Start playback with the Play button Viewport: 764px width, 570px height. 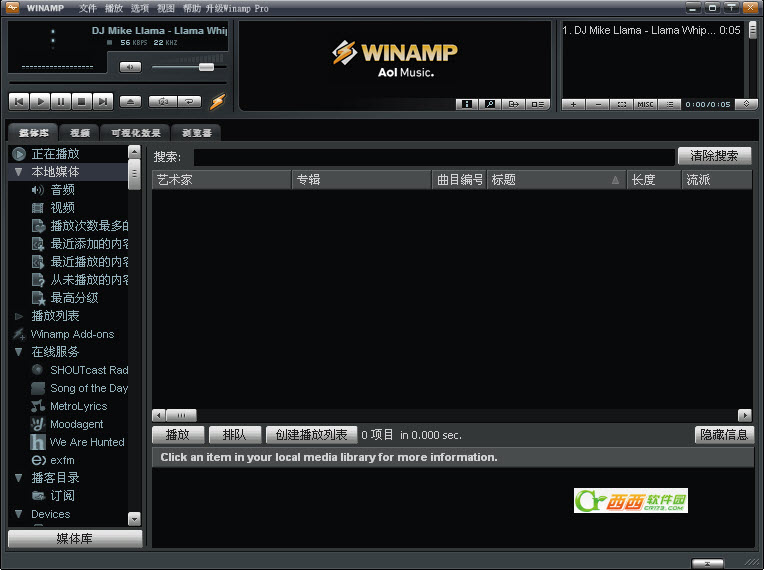tap(40, 101)
